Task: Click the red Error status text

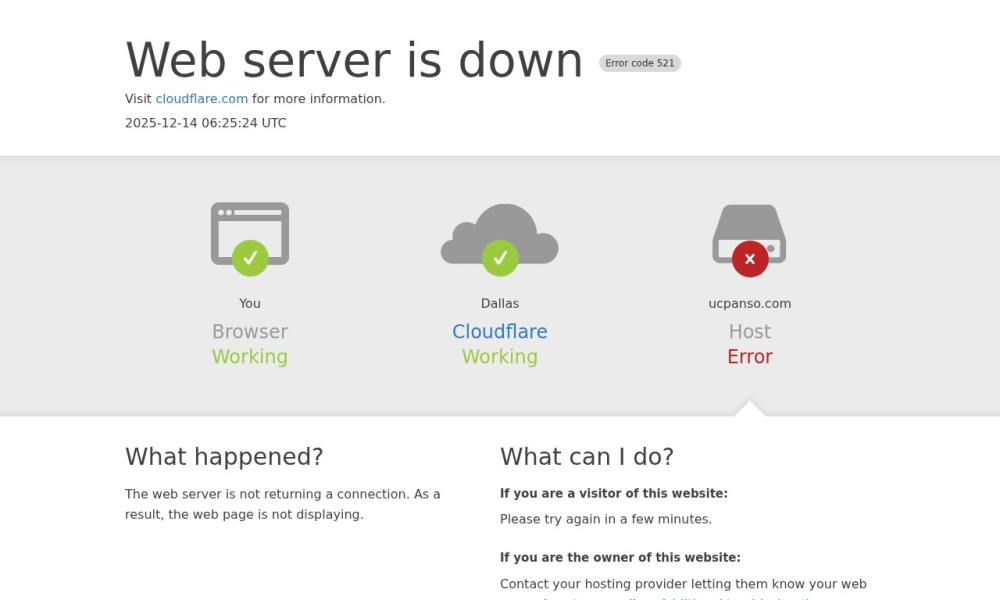Action: [750, 357]
